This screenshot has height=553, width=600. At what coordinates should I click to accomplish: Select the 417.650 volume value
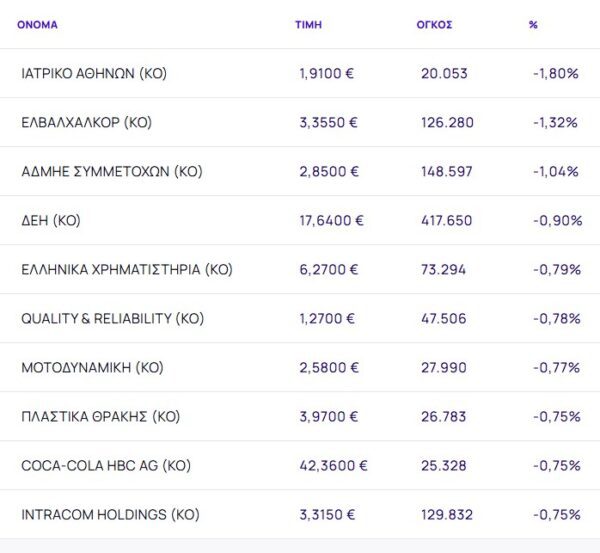click(446, 221)
